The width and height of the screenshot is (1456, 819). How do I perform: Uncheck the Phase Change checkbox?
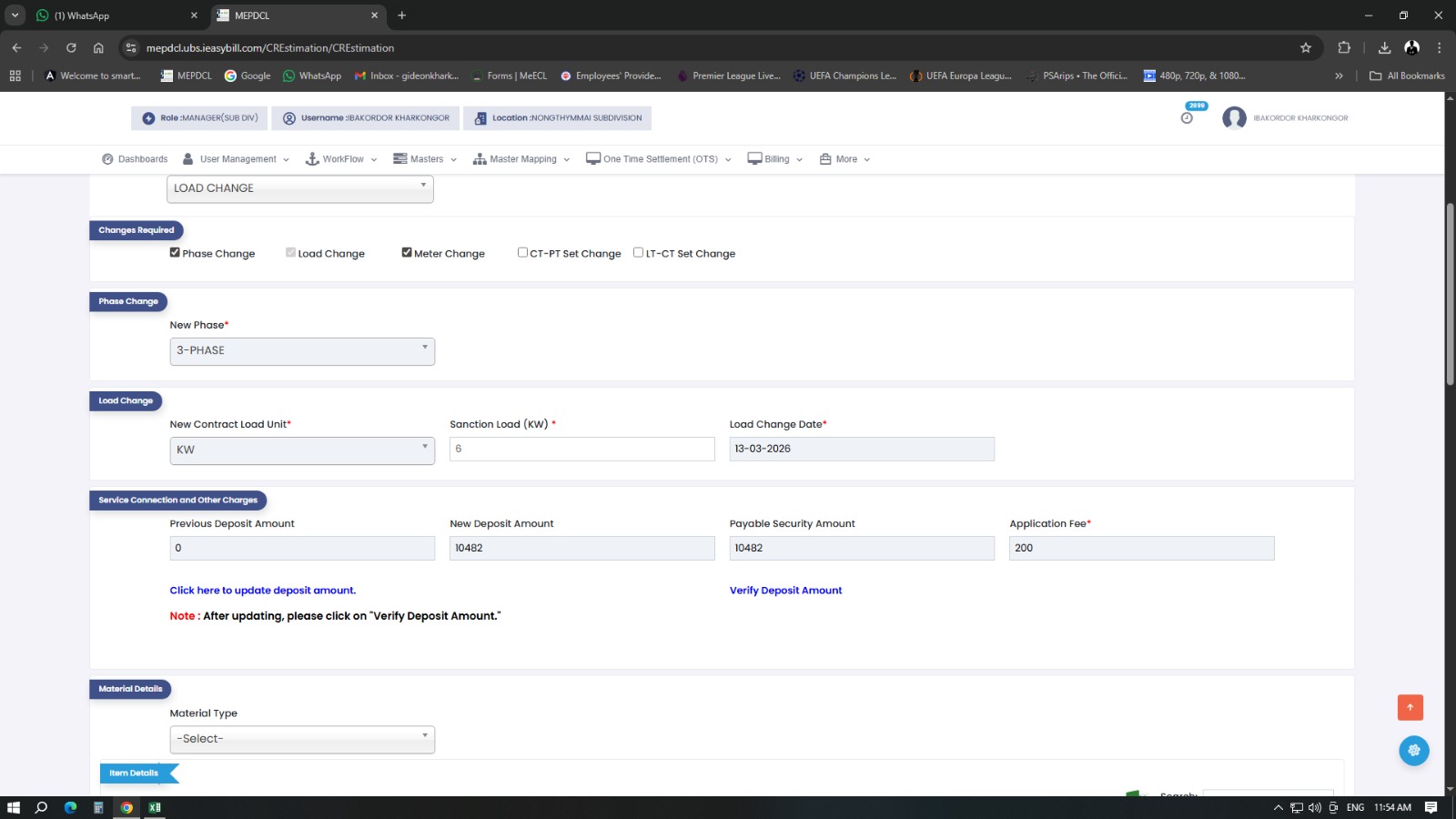(175, 253)
